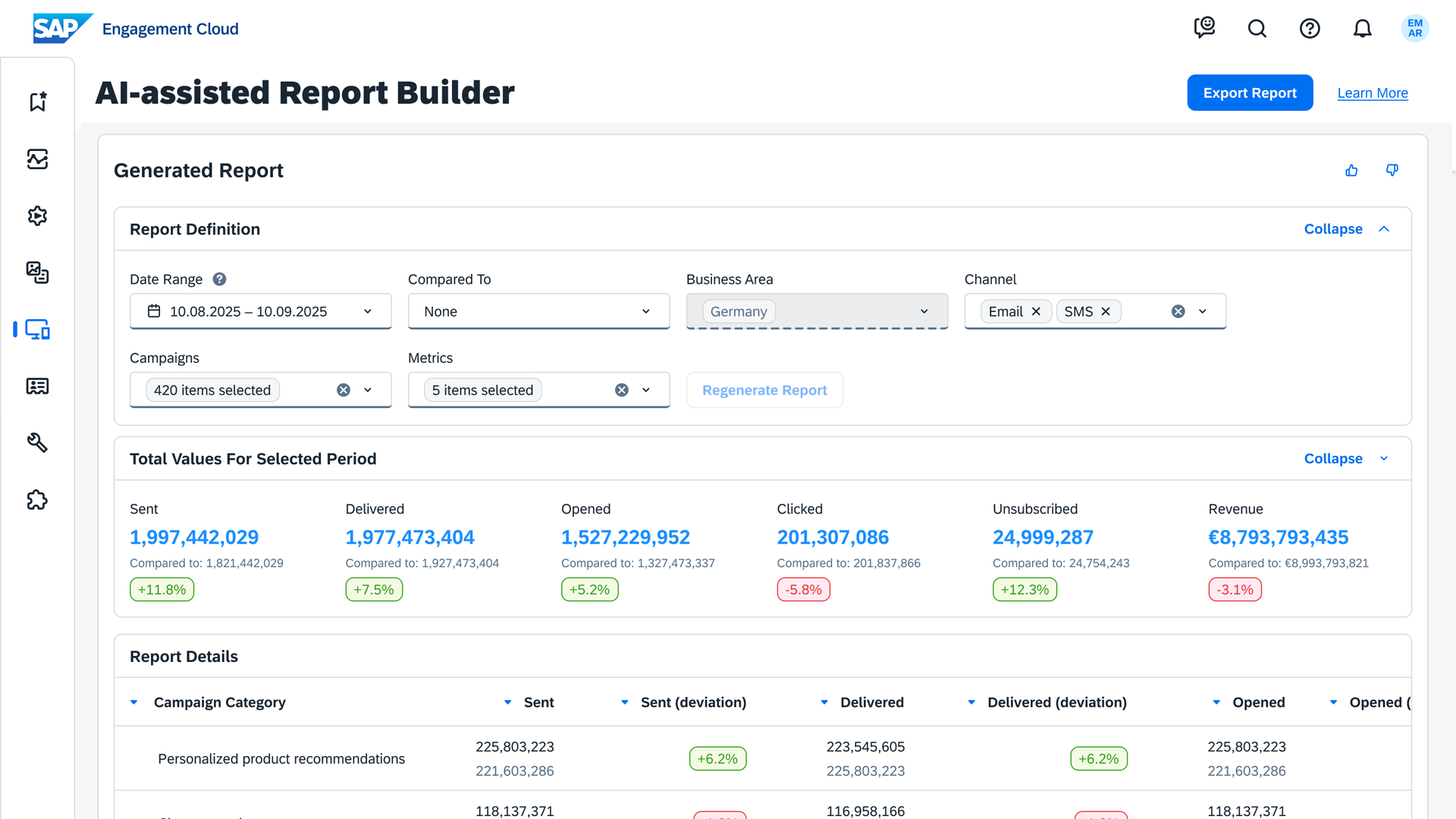The width and height of the screenshot is (1456, 819).
Task: Follow the Learn More link
Action: click(1373, 93)
